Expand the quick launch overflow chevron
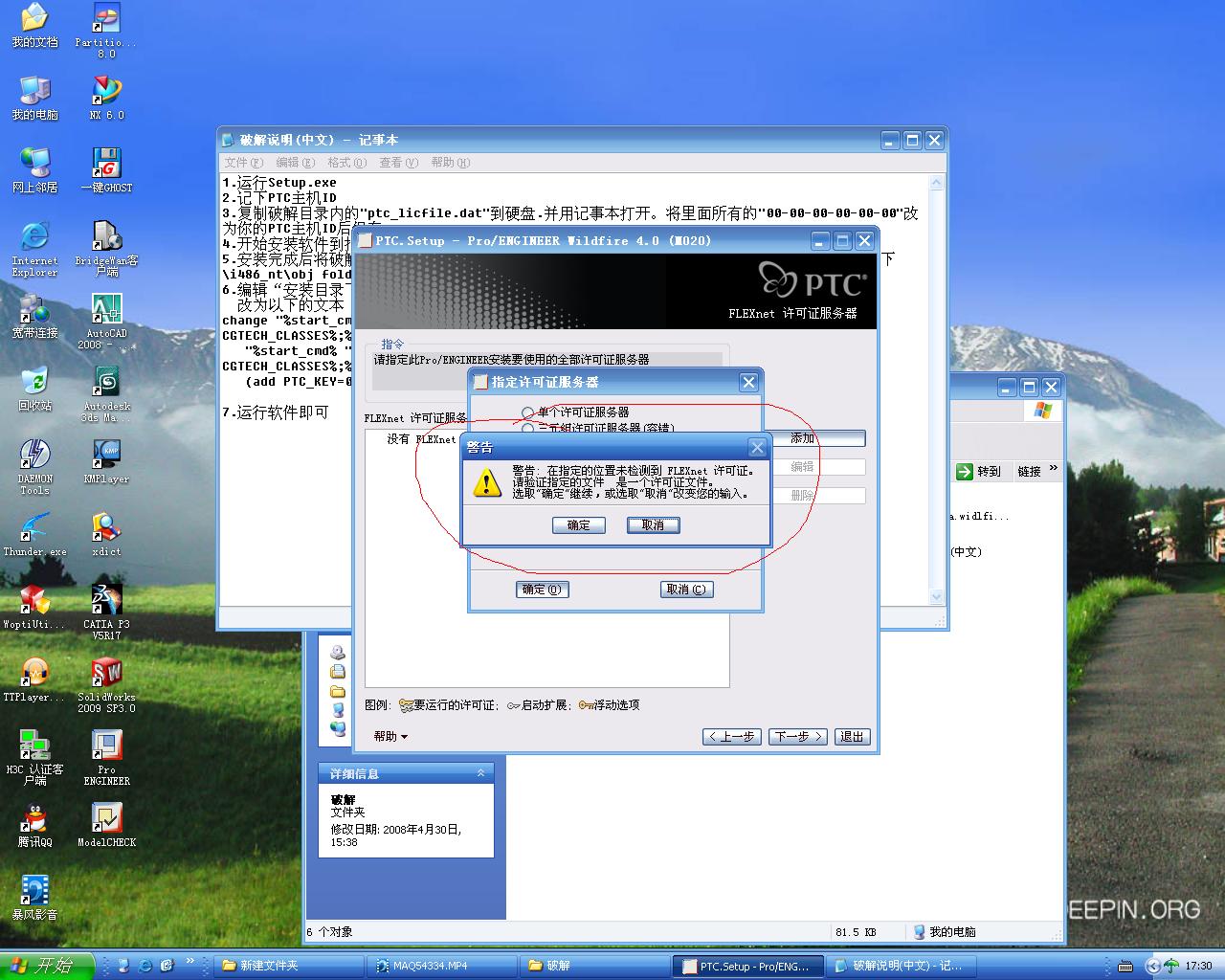The image size is (1225, 980). (x=189, y=962)
